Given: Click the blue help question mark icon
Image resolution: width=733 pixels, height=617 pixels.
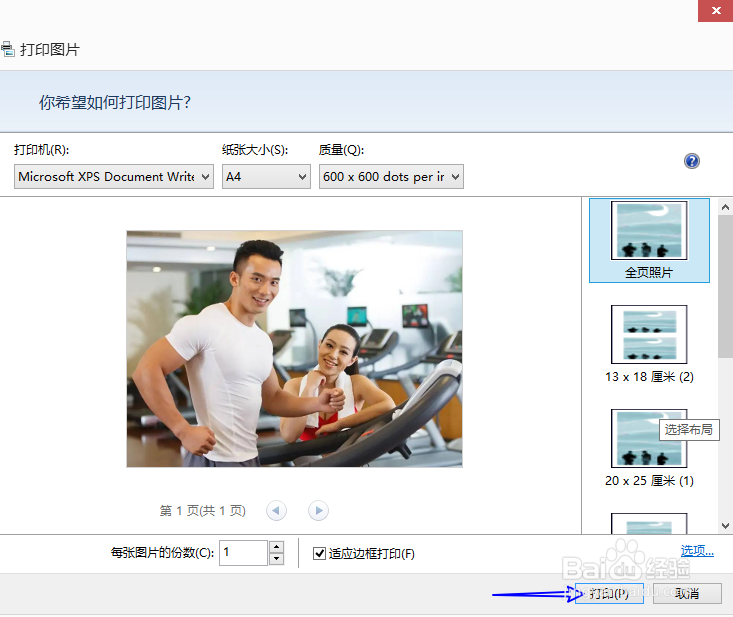Looking at the screenshot, I should coord(691,161).
